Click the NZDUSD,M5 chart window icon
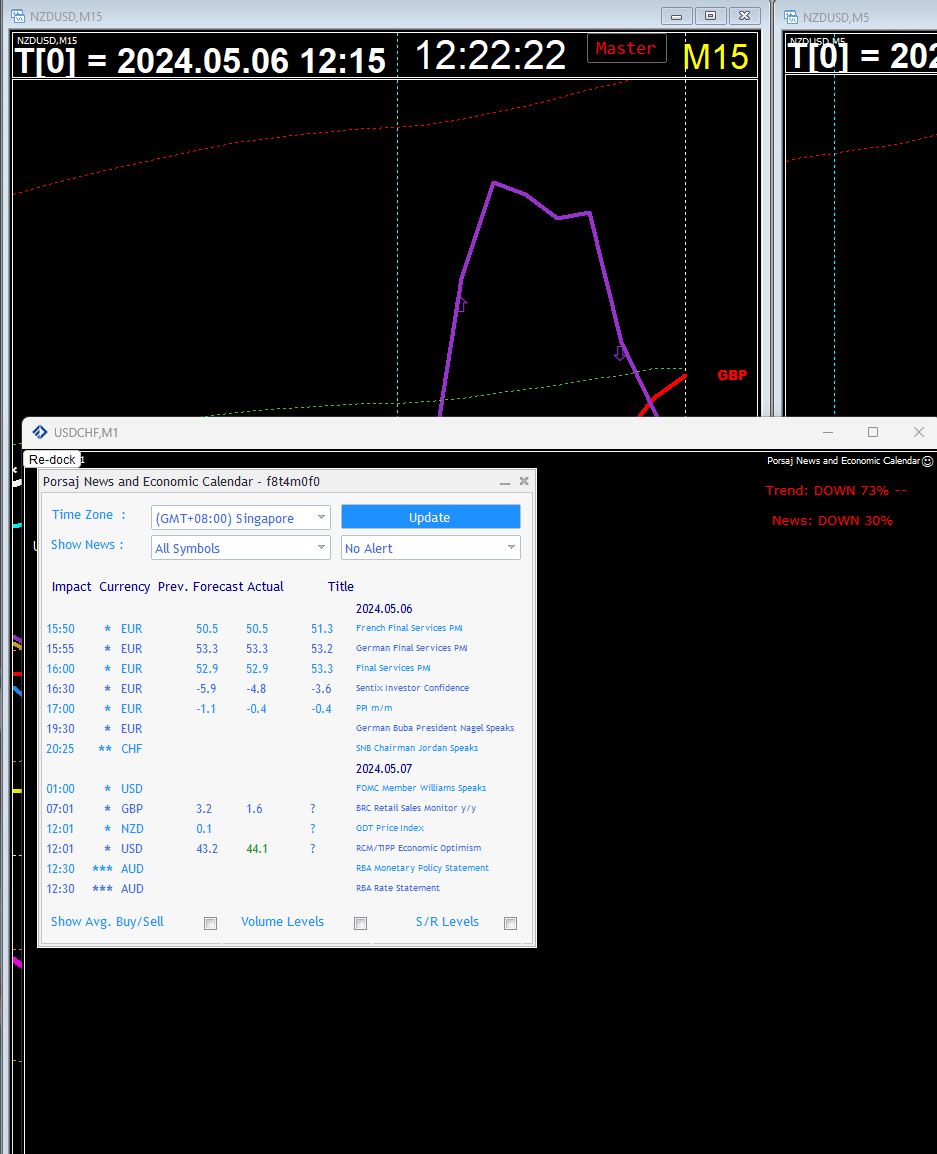The width and height of the screenshot is (937, 1154). [791, 16]
